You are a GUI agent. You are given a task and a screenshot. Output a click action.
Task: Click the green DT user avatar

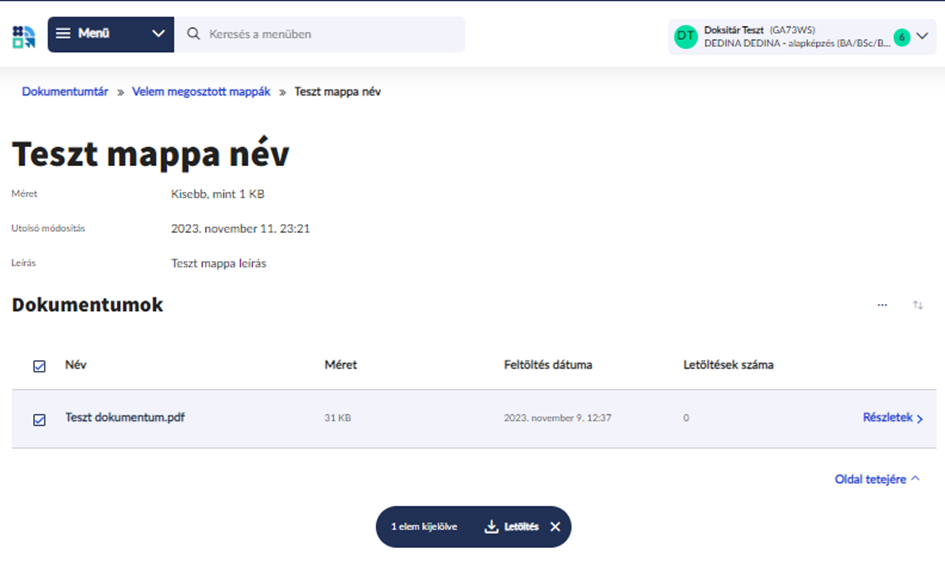coord(685,37)
